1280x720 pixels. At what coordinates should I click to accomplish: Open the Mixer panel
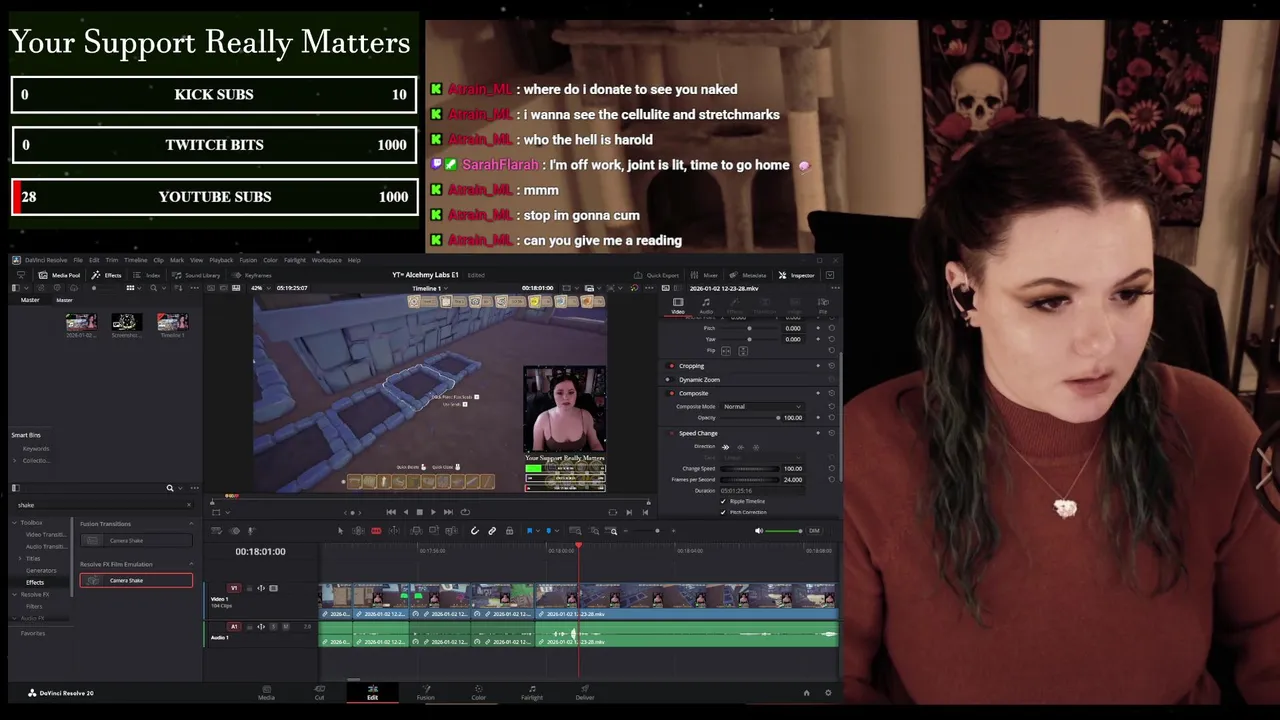coord(704,275)
